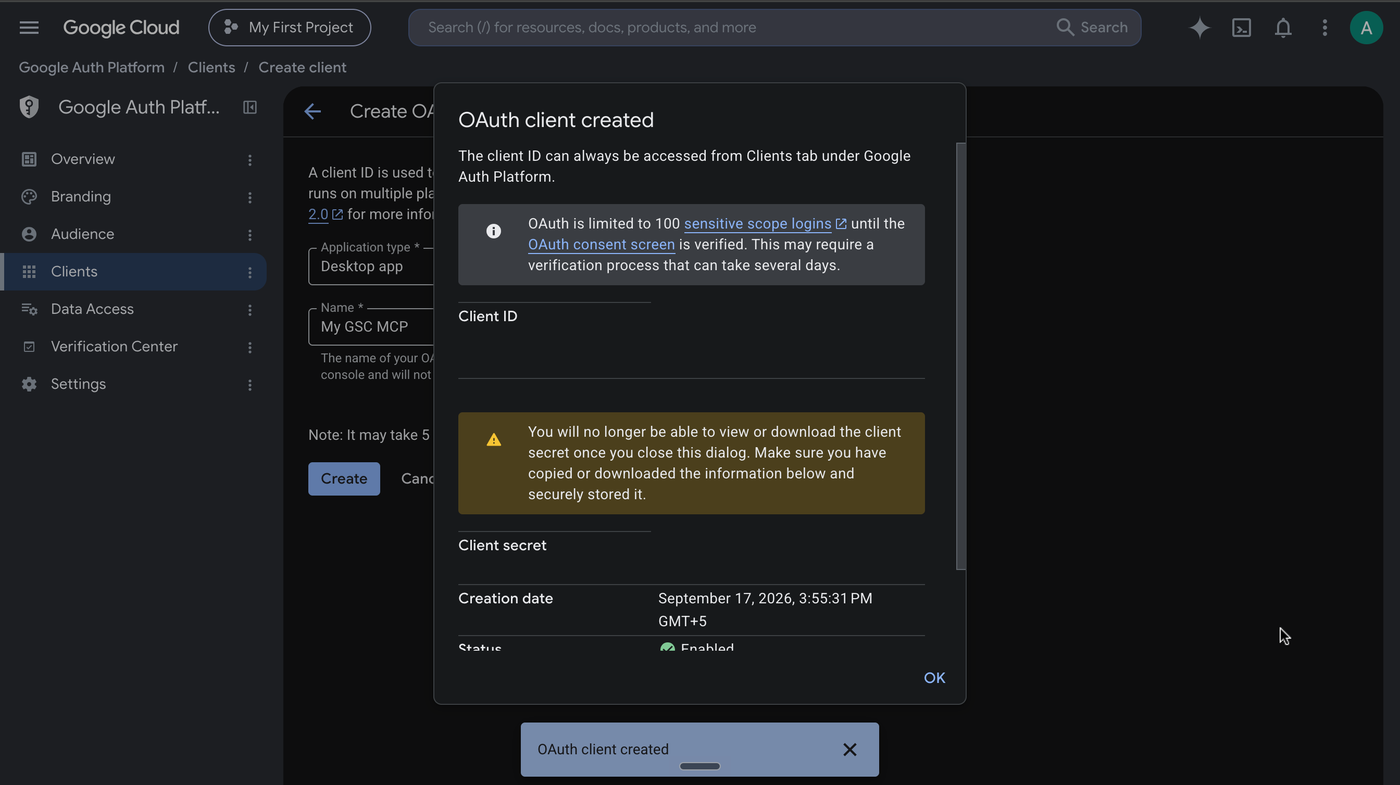Click the Google Cloud logo
This screenshot has width=1400, height=785.
click(x=121, y=27)
